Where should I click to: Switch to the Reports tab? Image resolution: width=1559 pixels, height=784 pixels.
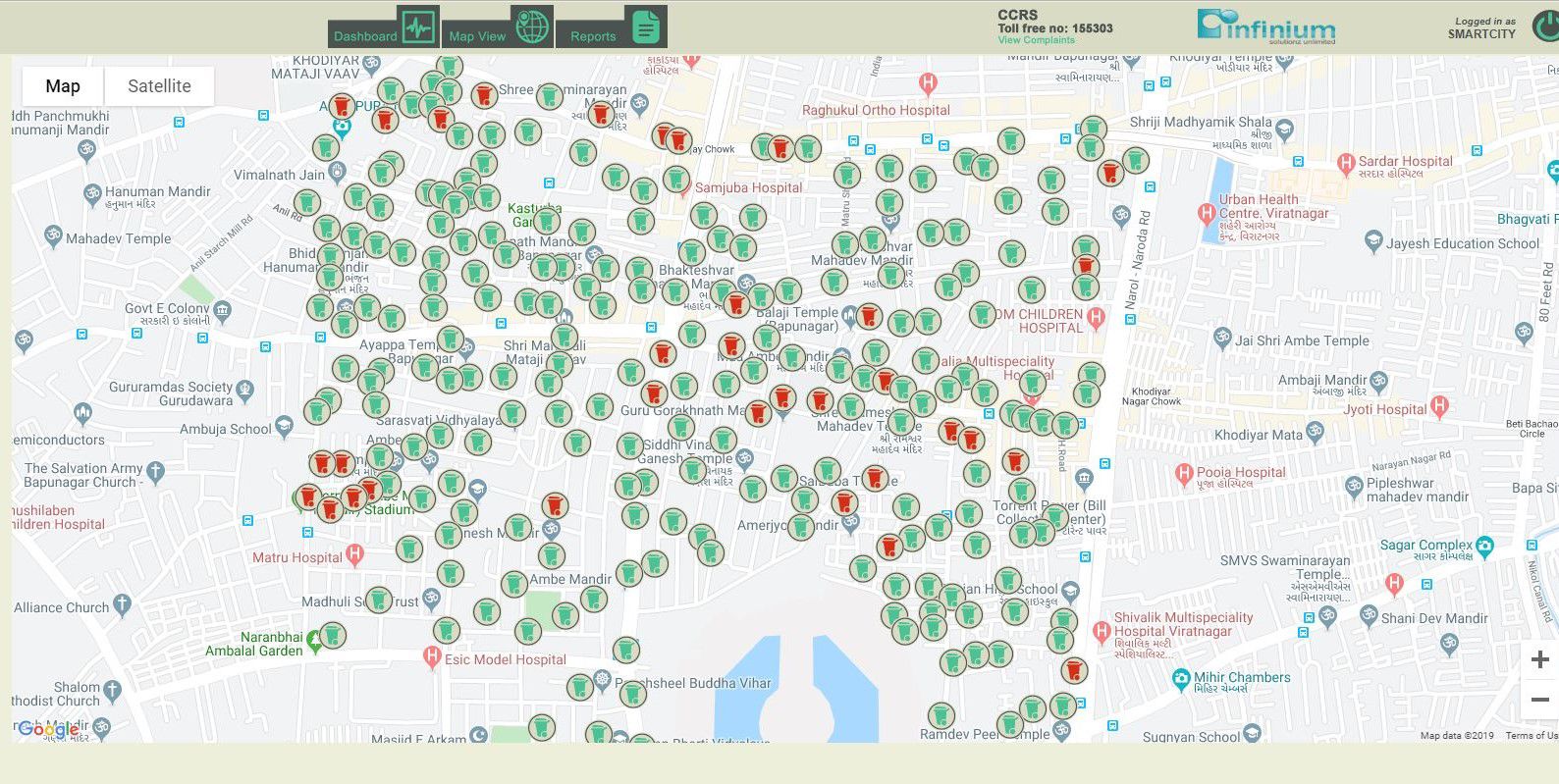[x=612, y=27]
